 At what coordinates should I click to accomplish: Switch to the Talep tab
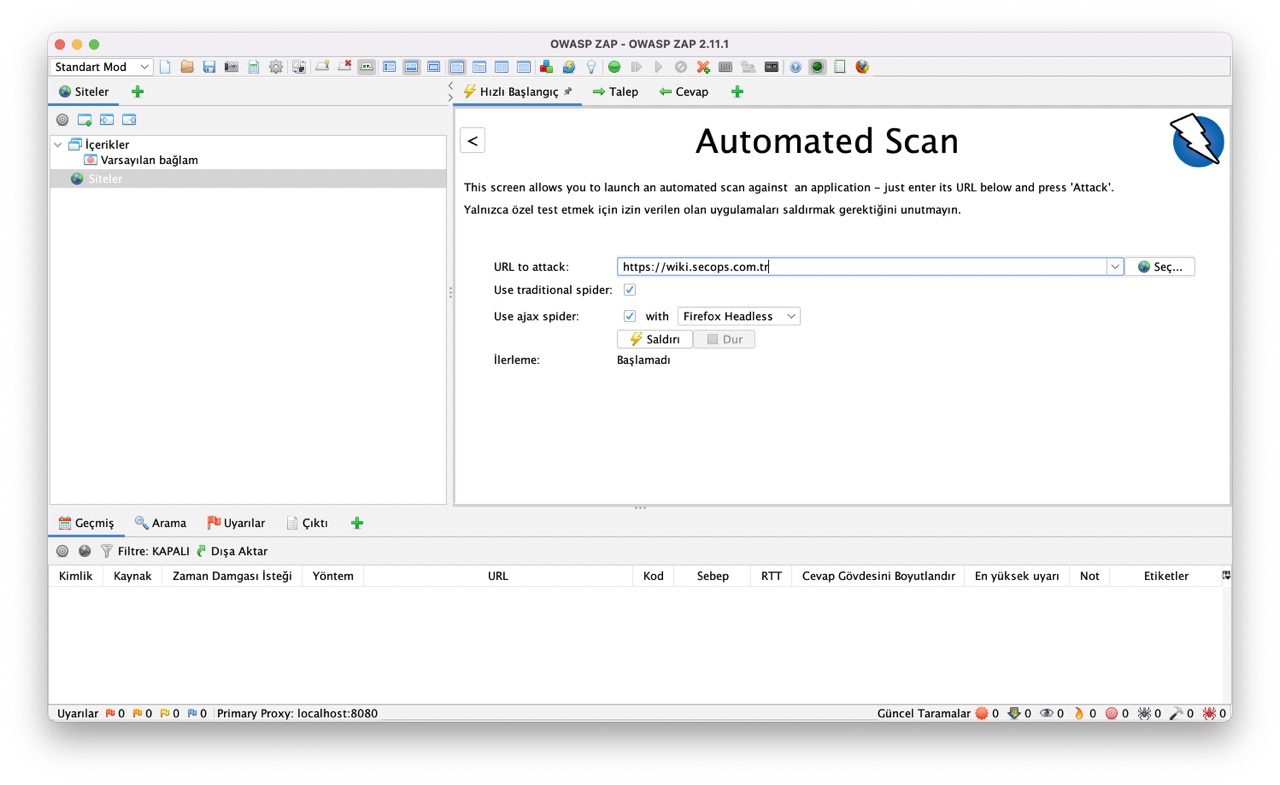[615, 91]
